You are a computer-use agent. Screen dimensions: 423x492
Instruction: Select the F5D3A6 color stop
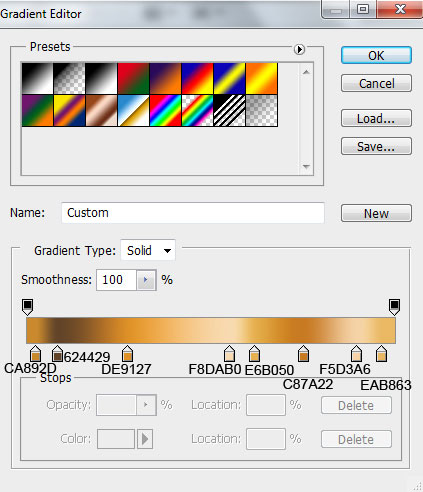[x=356, y=354]
